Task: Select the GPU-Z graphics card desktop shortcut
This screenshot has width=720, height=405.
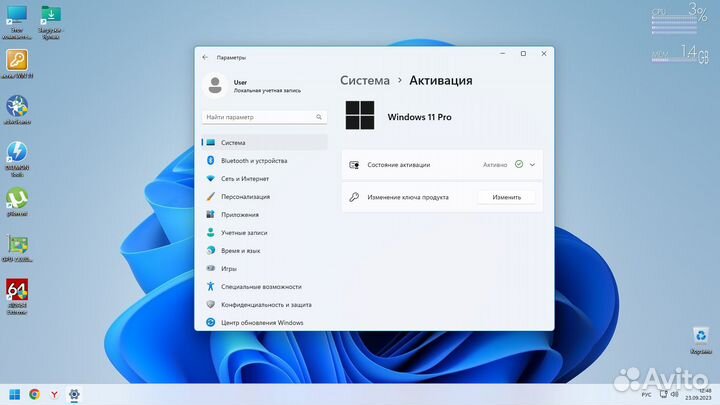Action: tap(17, 248)
